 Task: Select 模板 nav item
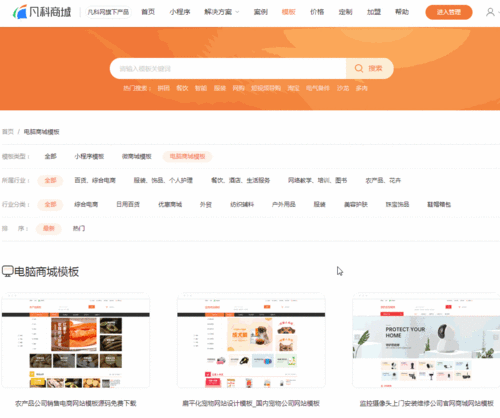tap(289, 12)
